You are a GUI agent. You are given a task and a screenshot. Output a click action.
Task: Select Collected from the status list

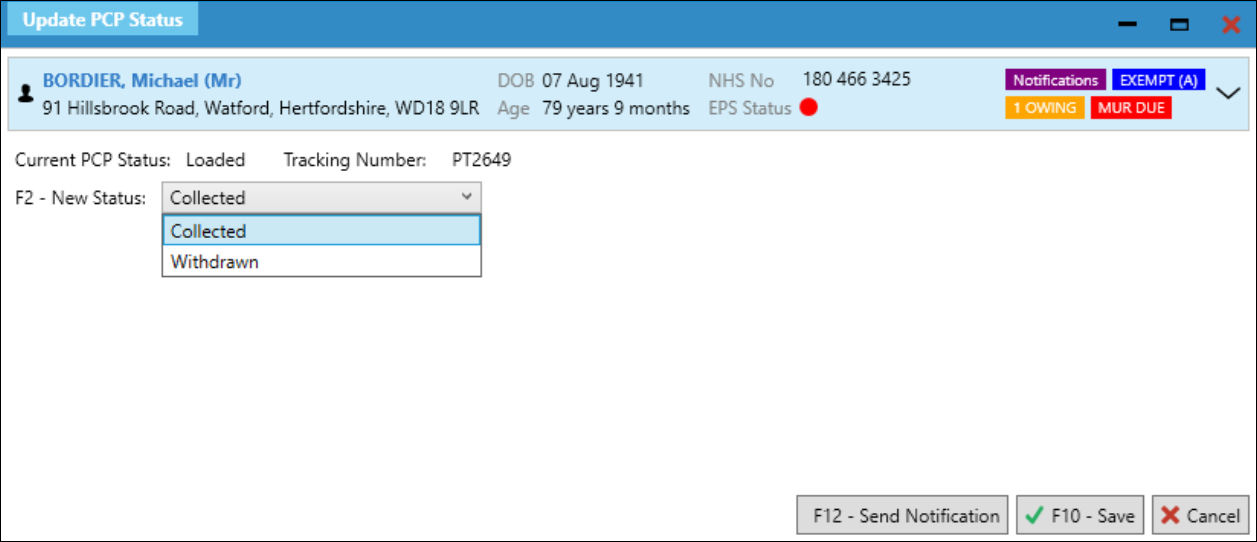(x=321, y=231)
